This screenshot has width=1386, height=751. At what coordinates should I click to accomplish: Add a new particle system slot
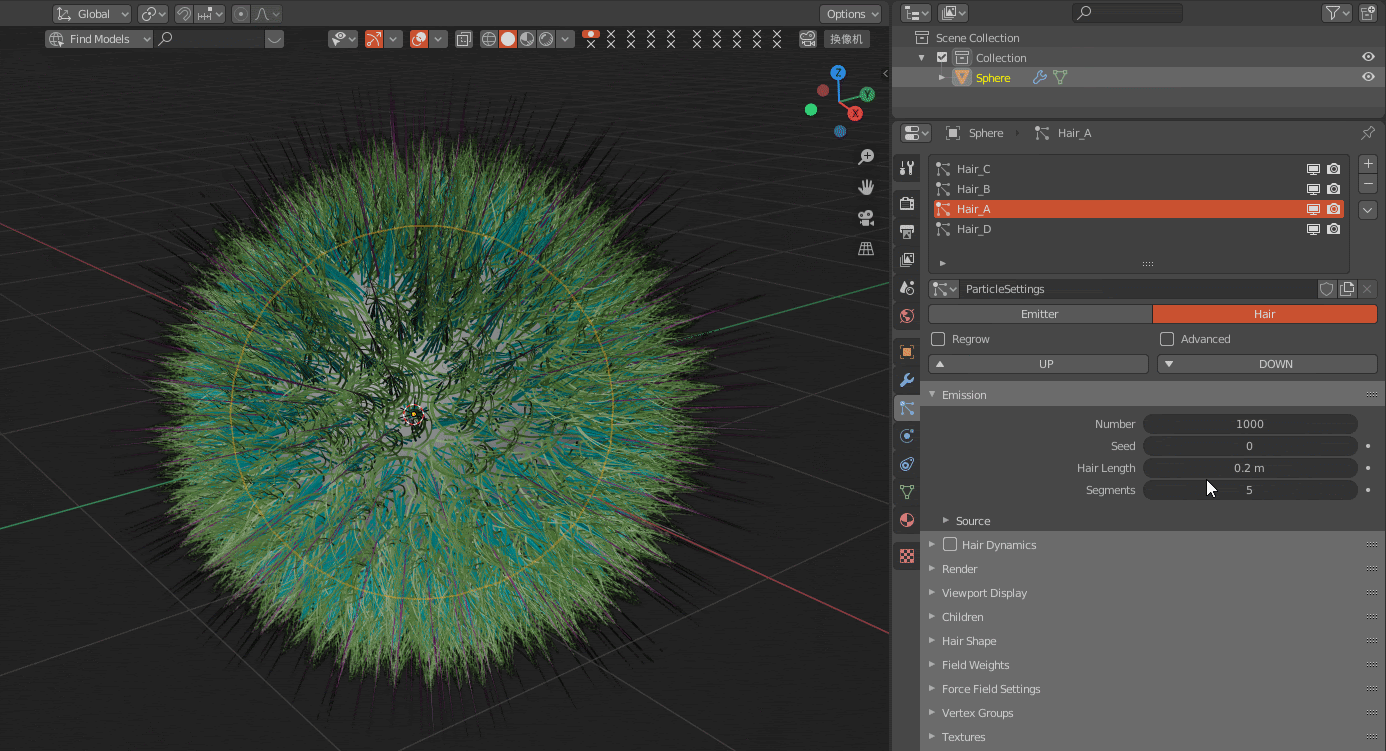coord(1368,164)
